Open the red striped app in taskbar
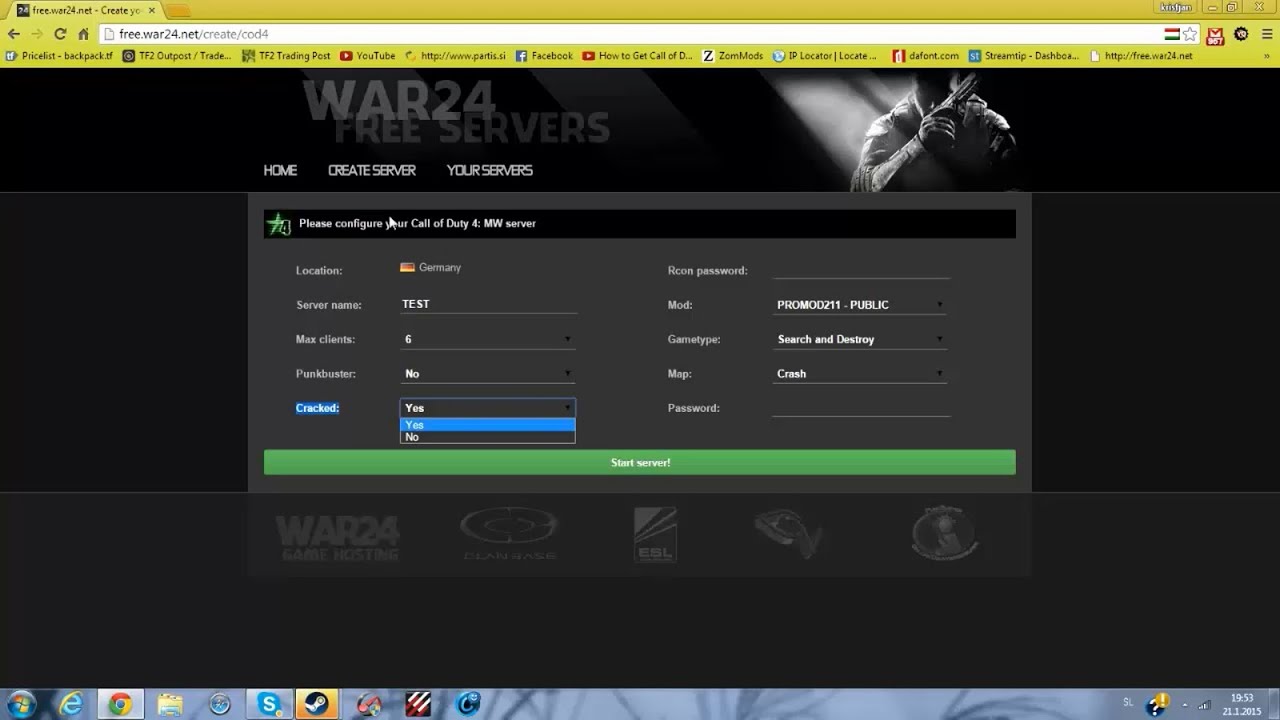The height and width of the screenshot is (720, 1280). point(418,704)
